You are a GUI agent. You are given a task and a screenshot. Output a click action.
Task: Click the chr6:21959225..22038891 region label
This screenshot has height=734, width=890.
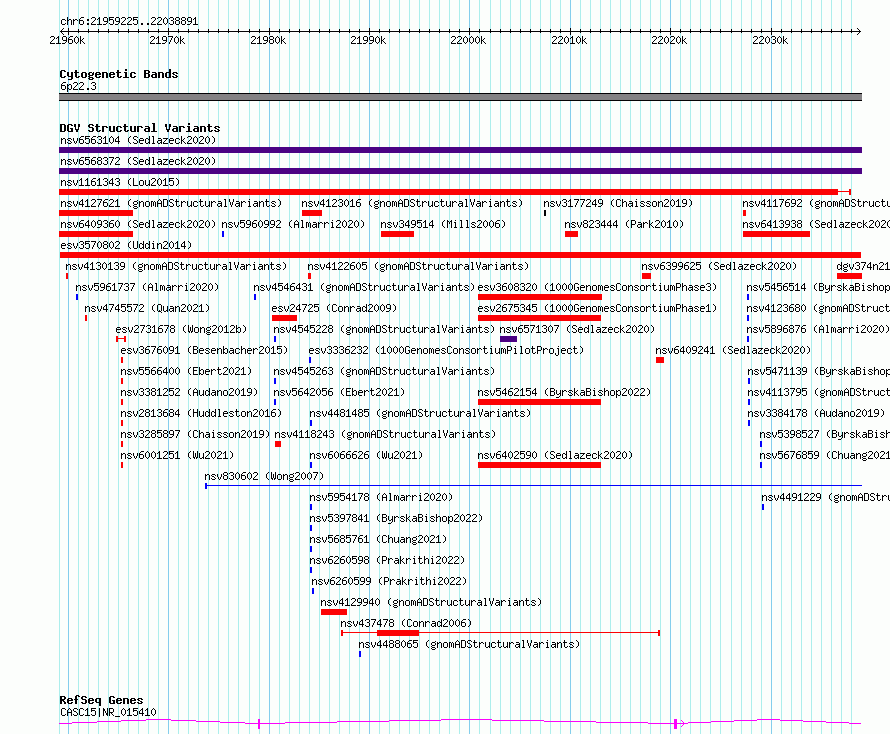click(129, 22)
